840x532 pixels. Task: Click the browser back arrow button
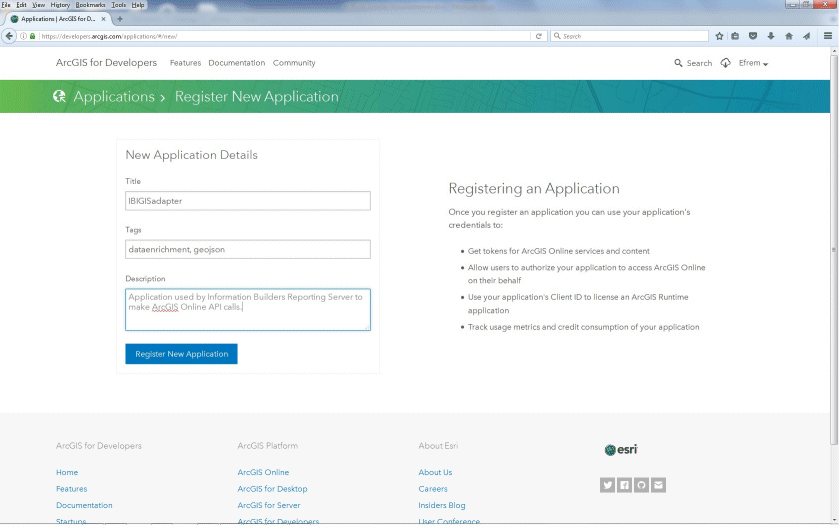(x=9, y=36)
